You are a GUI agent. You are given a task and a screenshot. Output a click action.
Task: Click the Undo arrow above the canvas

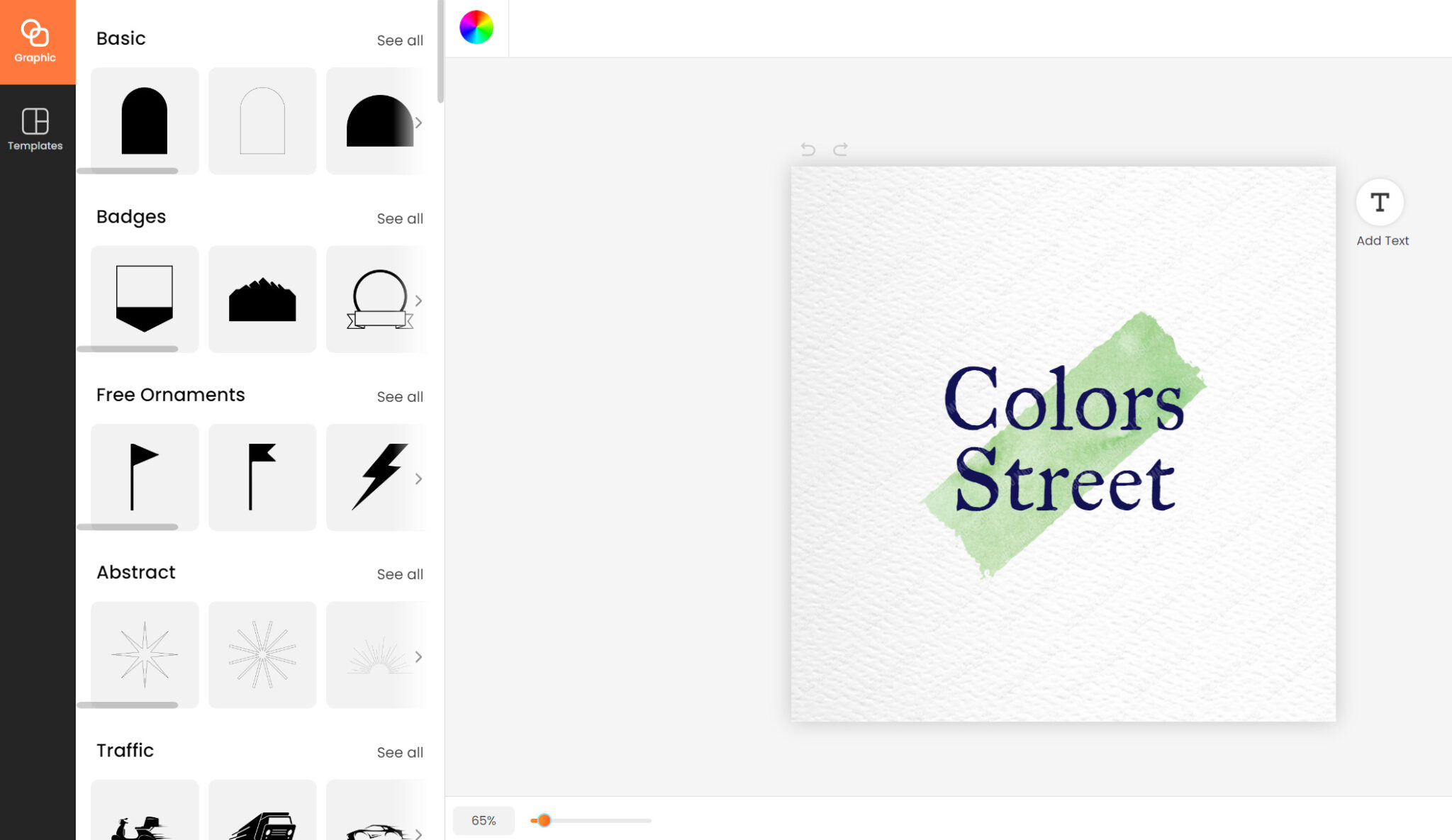point(808,149)
